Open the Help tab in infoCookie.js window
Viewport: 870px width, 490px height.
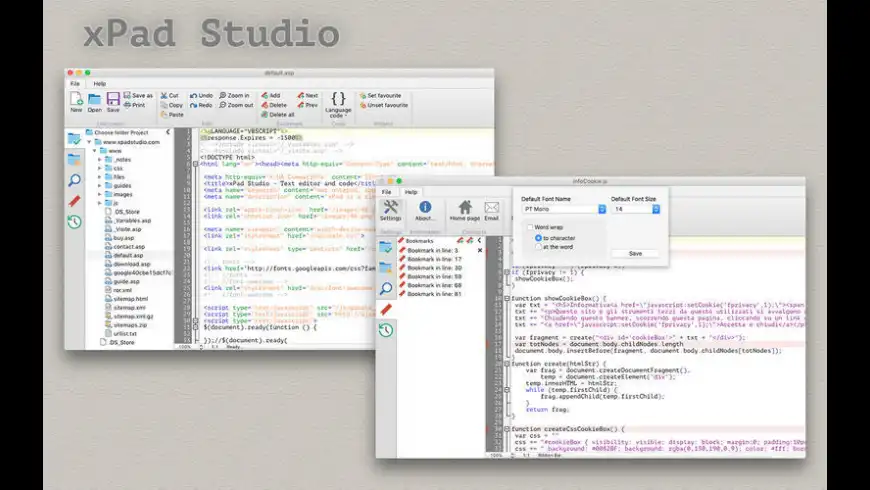pos(411,192)
